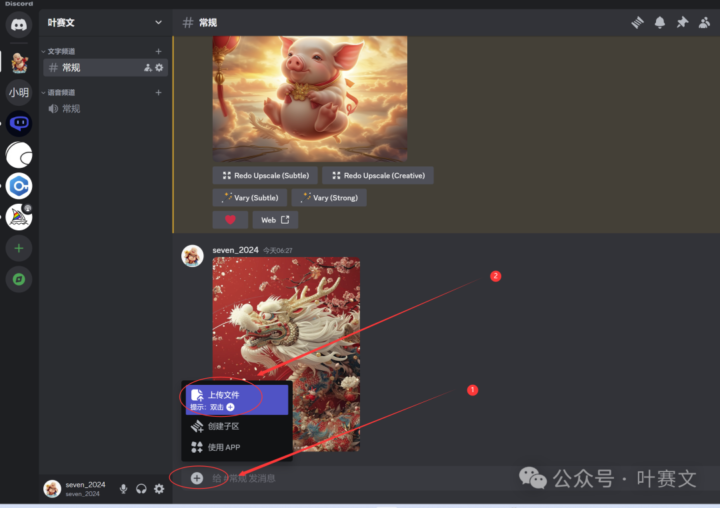Open the blue circular C server icon
The width and height of the screenshot is (720, 508).
(19, 186)
